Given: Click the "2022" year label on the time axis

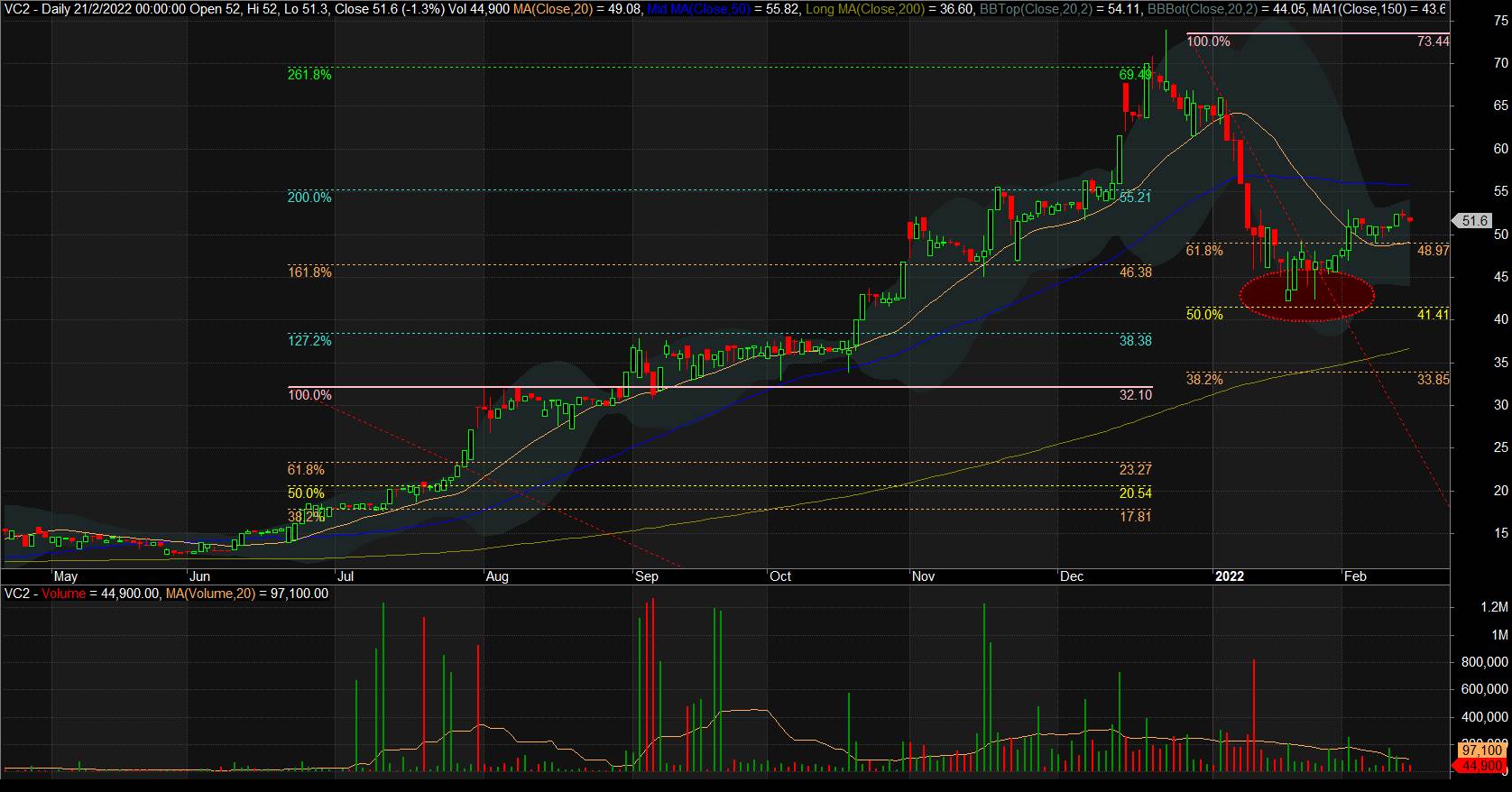Looking at the screenshot, I should (x=1230, y=576).
